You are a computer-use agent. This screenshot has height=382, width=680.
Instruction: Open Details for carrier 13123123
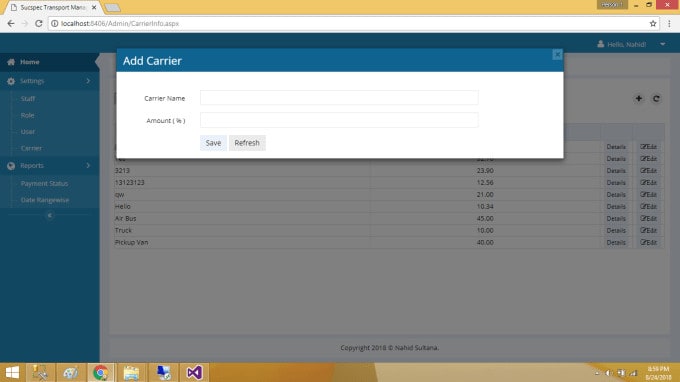pos(616,183)
